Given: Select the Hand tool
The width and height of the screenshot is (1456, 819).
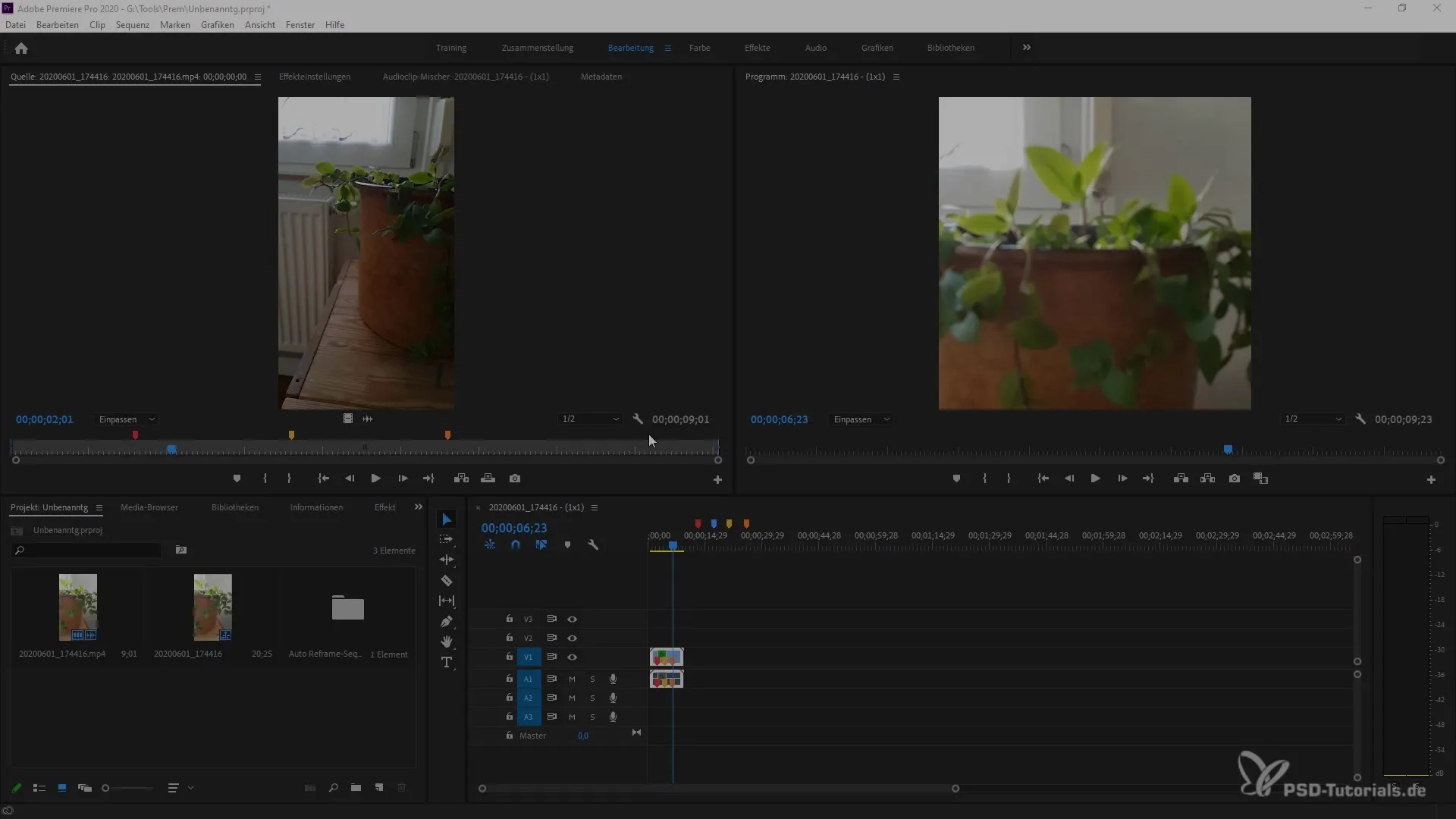Looking at the screenshot, I should click(447, 642).
